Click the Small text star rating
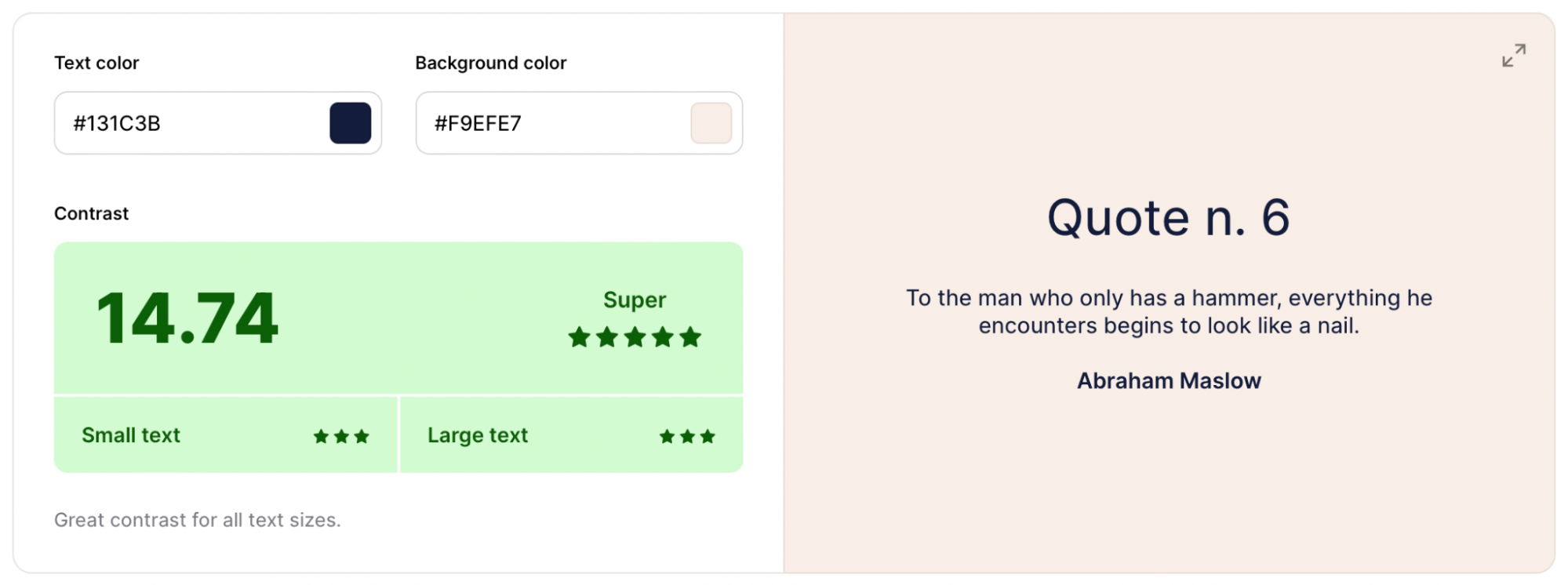 (341, 436)
